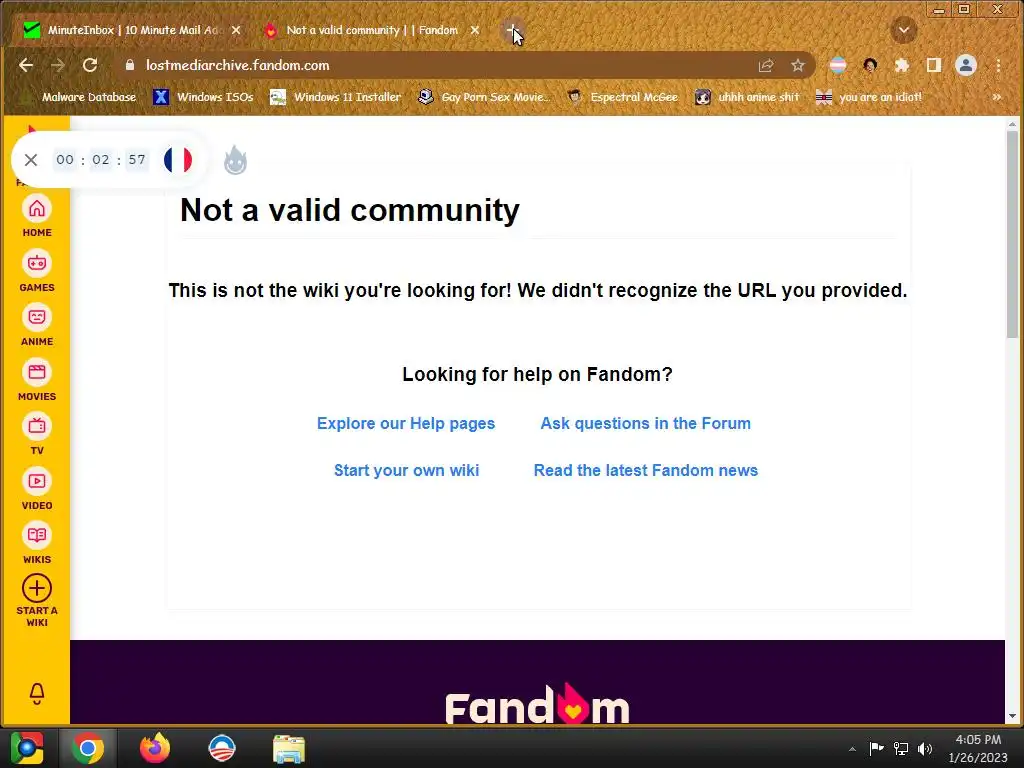Open the TV section in sidebar
This screenshot has width=1024, height=768.
(x=37, y=434)
